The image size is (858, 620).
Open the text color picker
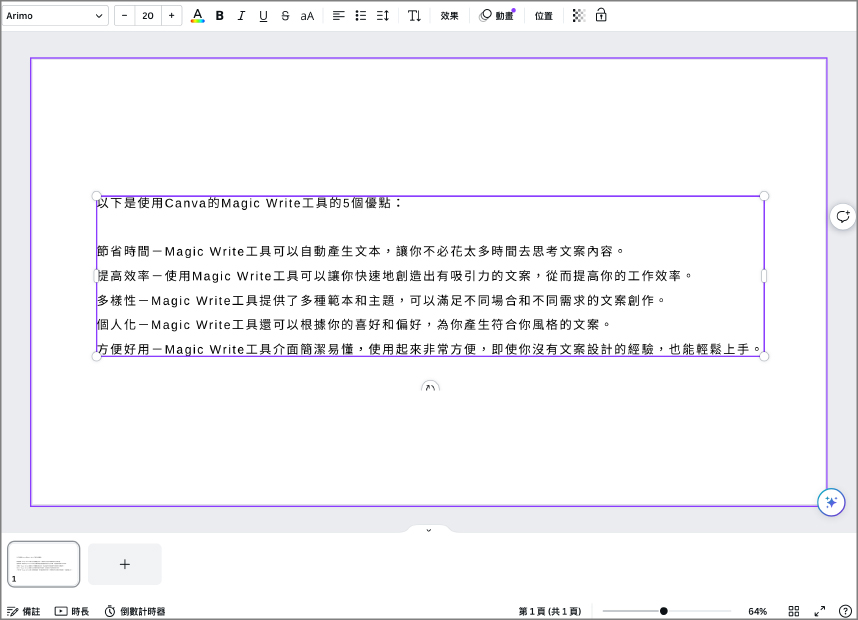click(x=198, y=16)
